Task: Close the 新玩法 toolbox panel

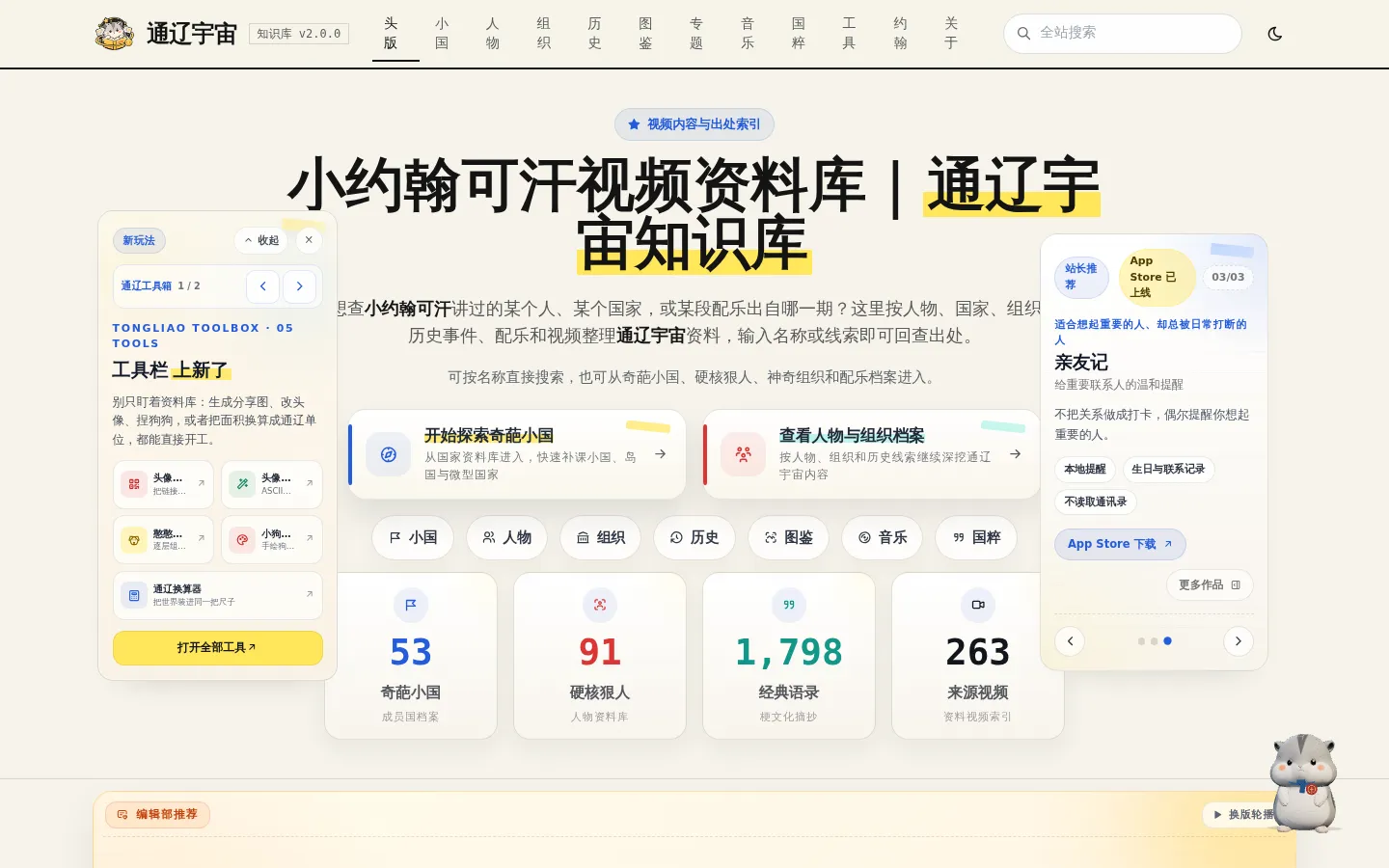Action: point(309,240)
